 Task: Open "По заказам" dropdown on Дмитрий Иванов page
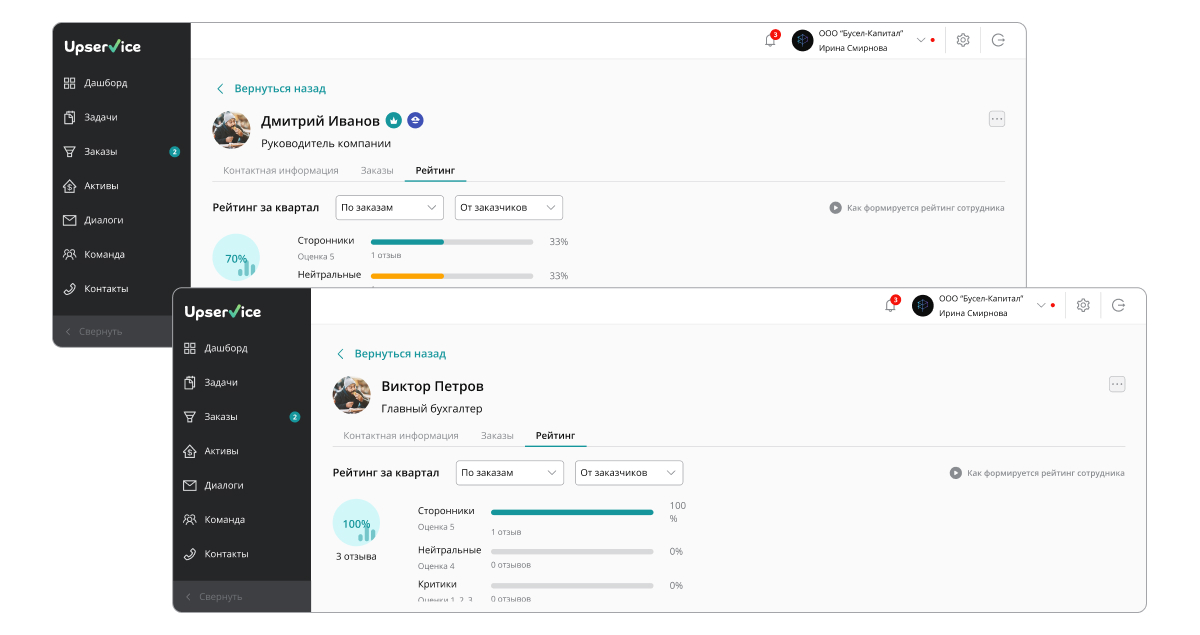point(390,208)
